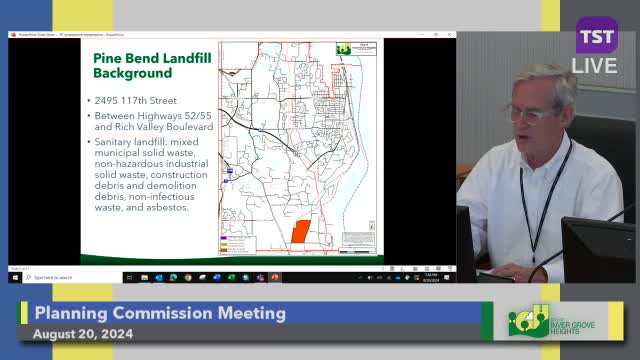Open the Windows Start menu

tap(15, 278)
